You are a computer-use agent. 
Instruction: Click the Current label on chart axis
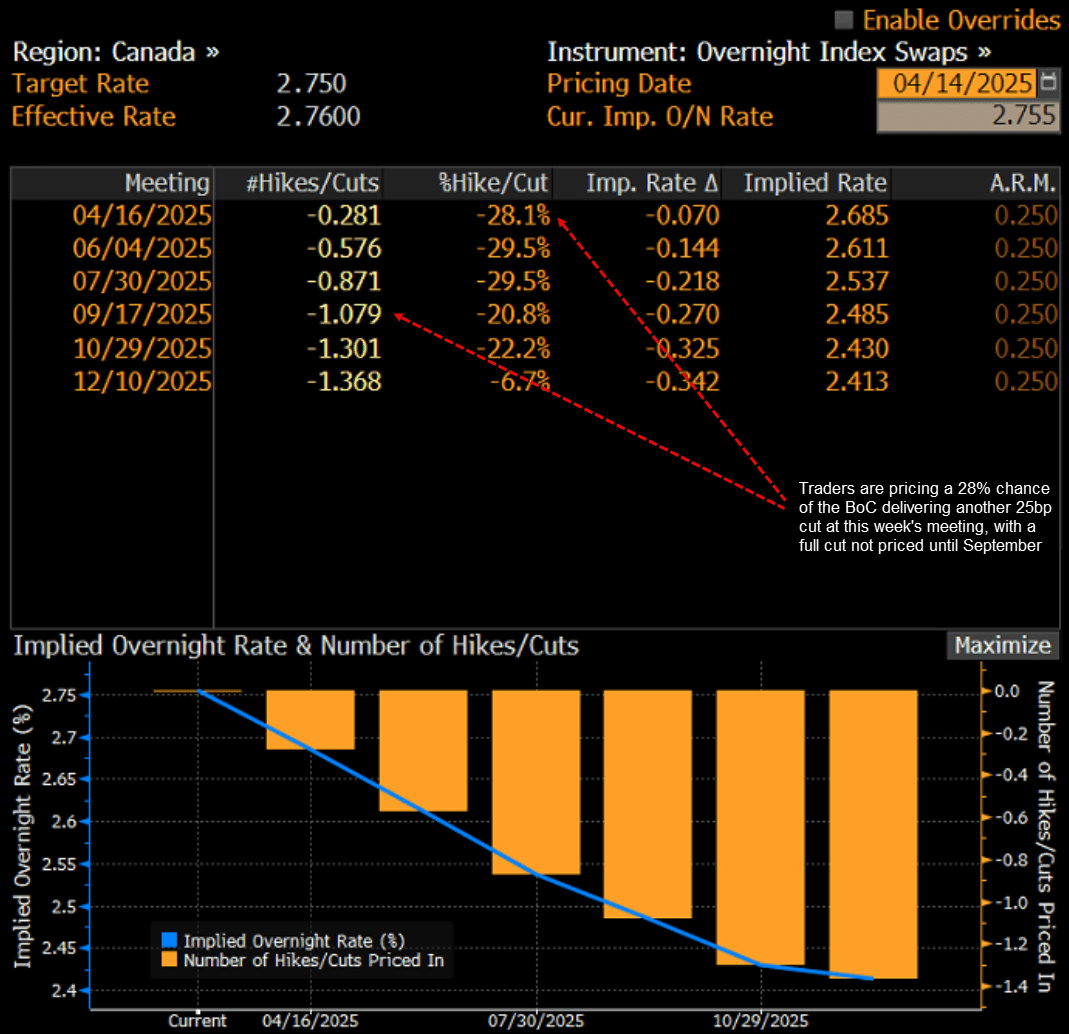pos(198,1020)
